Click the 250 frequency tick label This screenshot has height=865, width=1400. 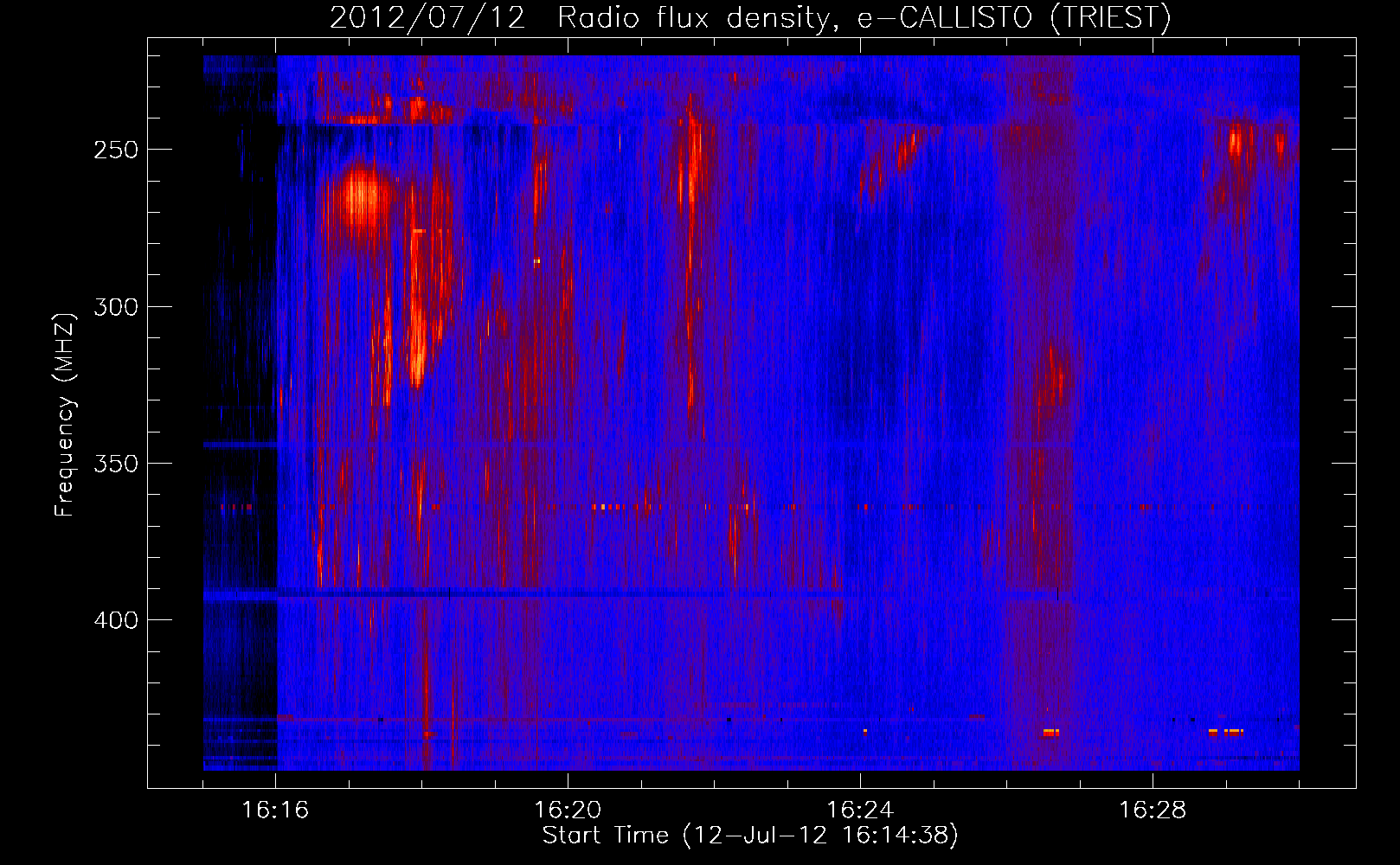click(x=115, y=150)
